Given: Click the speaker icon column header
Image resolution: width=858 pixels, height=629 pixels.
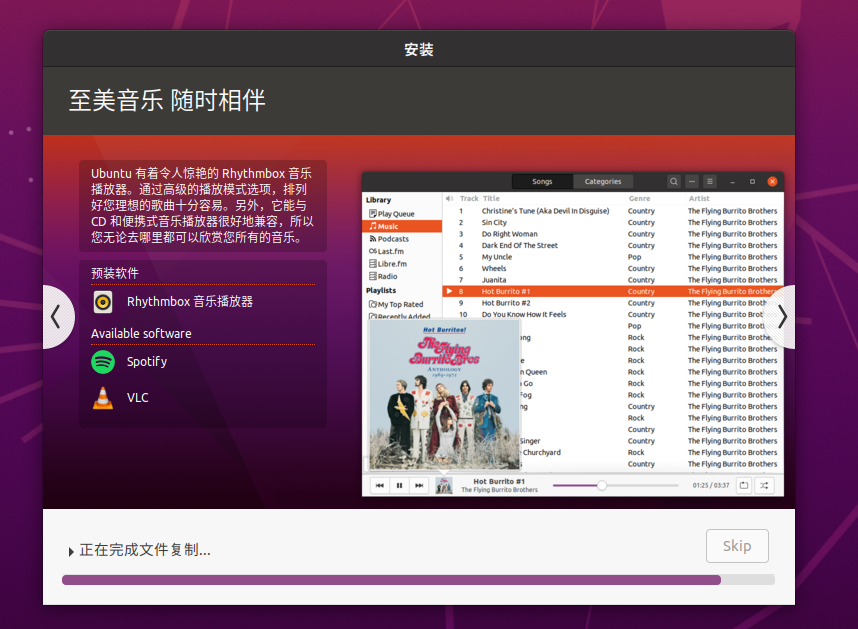Looking at the screenshot, I should [x=449, y=199].
